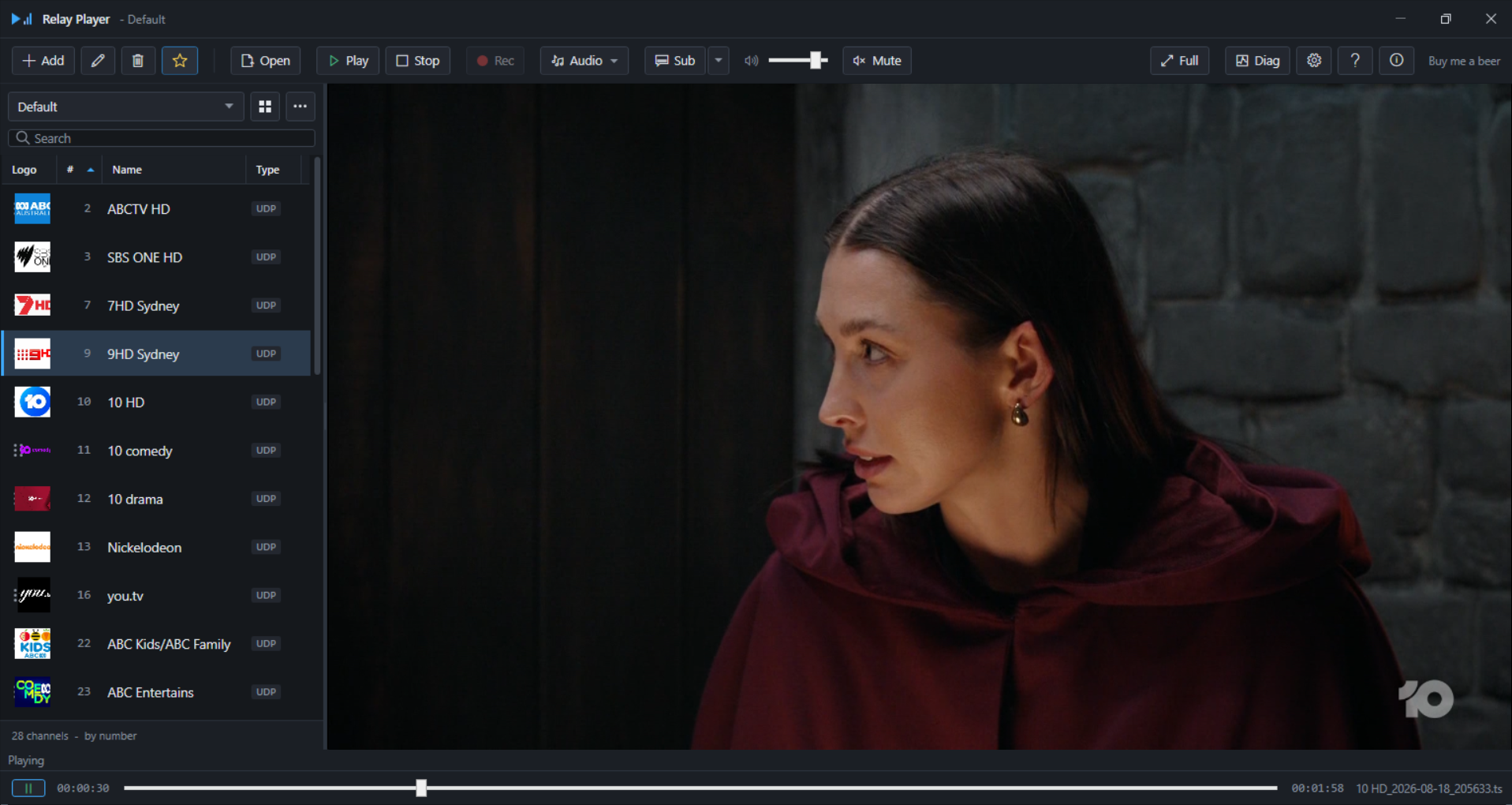The height and width of the screenshot is (805, 1512).
Task: Adjust the volume slider
Action: pyautogui.click(x=797, y=61)
